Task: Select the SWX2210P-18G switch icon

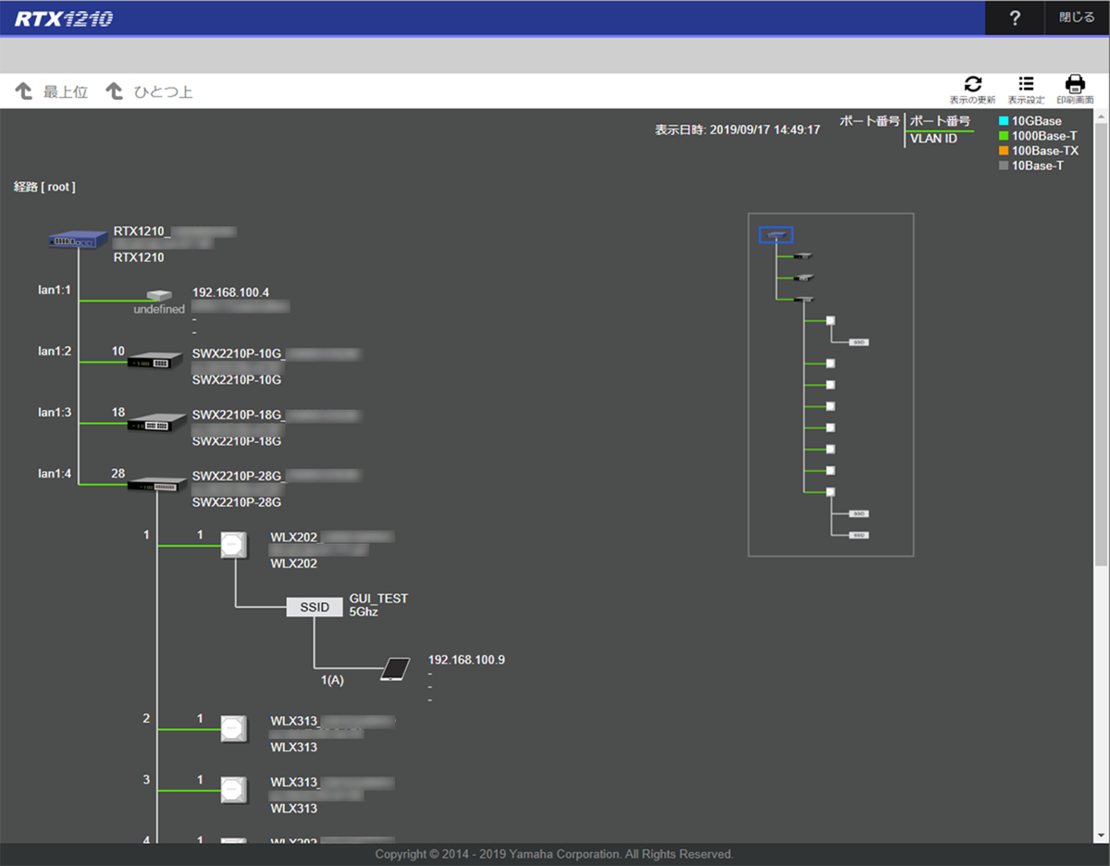Action: coord(156,422)
